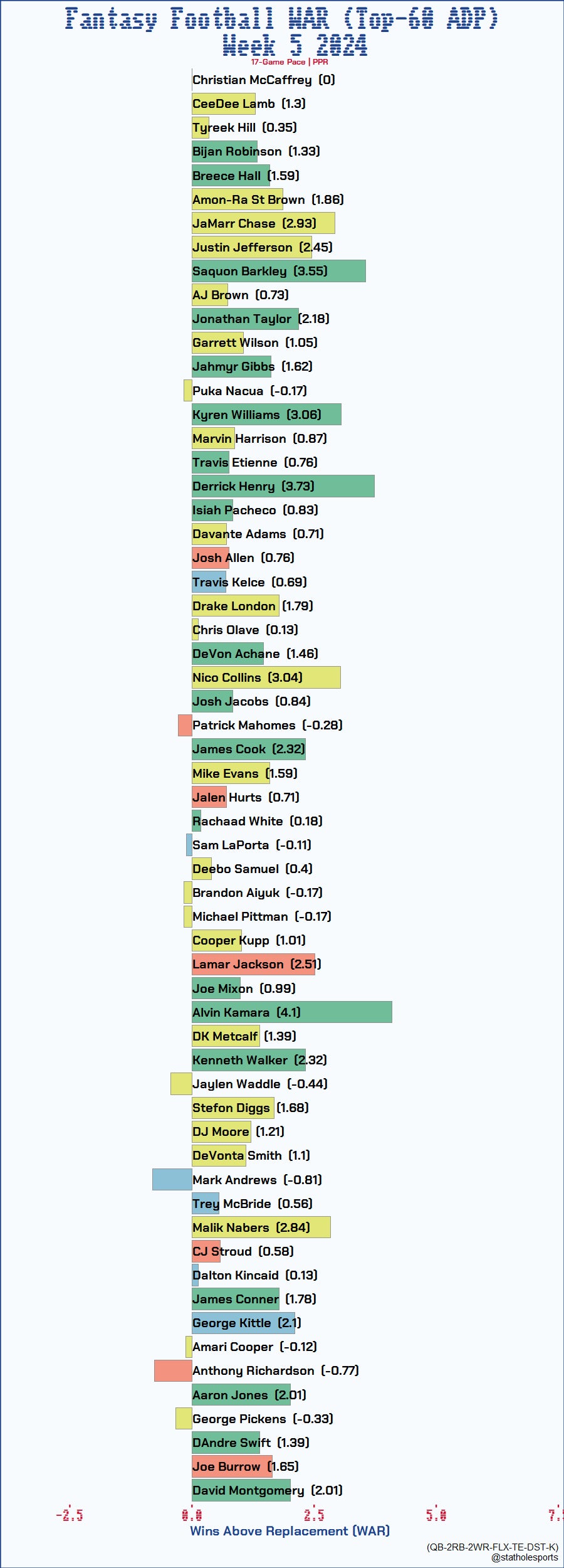Viewport: 564px width, 1568px height.
Task: Click the Wins Above Replacement axis label
Action: coord(290,1531)
